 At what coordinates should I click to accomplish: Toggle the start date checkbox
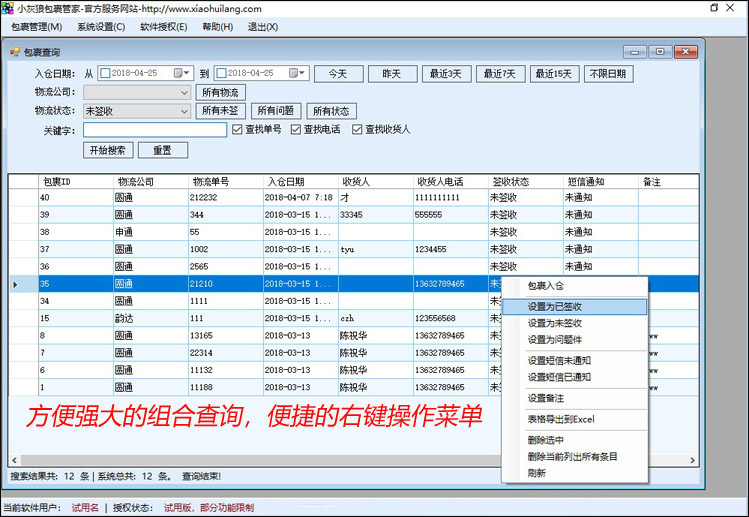(105, 73)
